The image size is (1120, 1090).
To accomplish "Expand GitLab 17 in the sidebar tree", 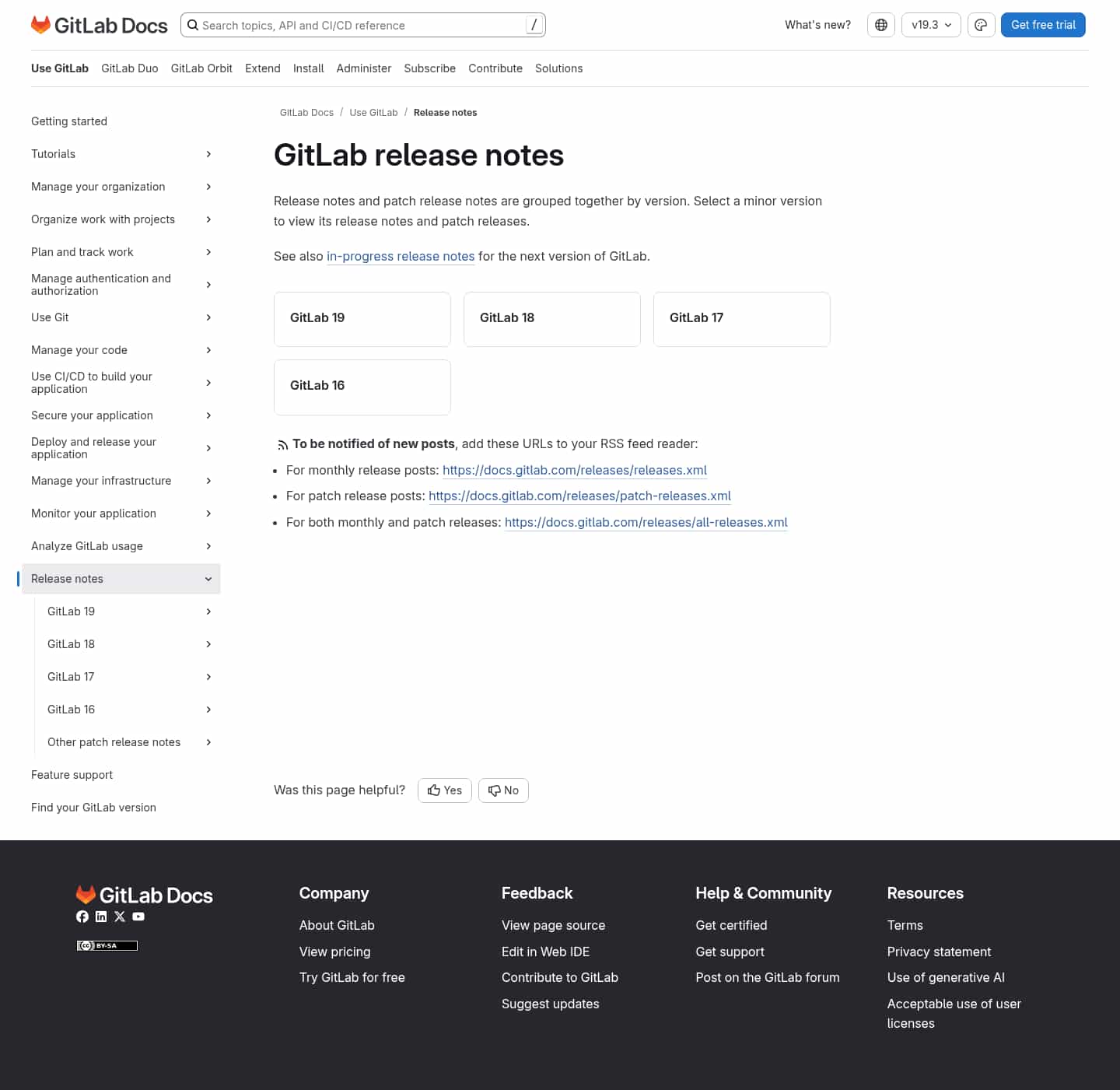I will (x=208, y=677).
